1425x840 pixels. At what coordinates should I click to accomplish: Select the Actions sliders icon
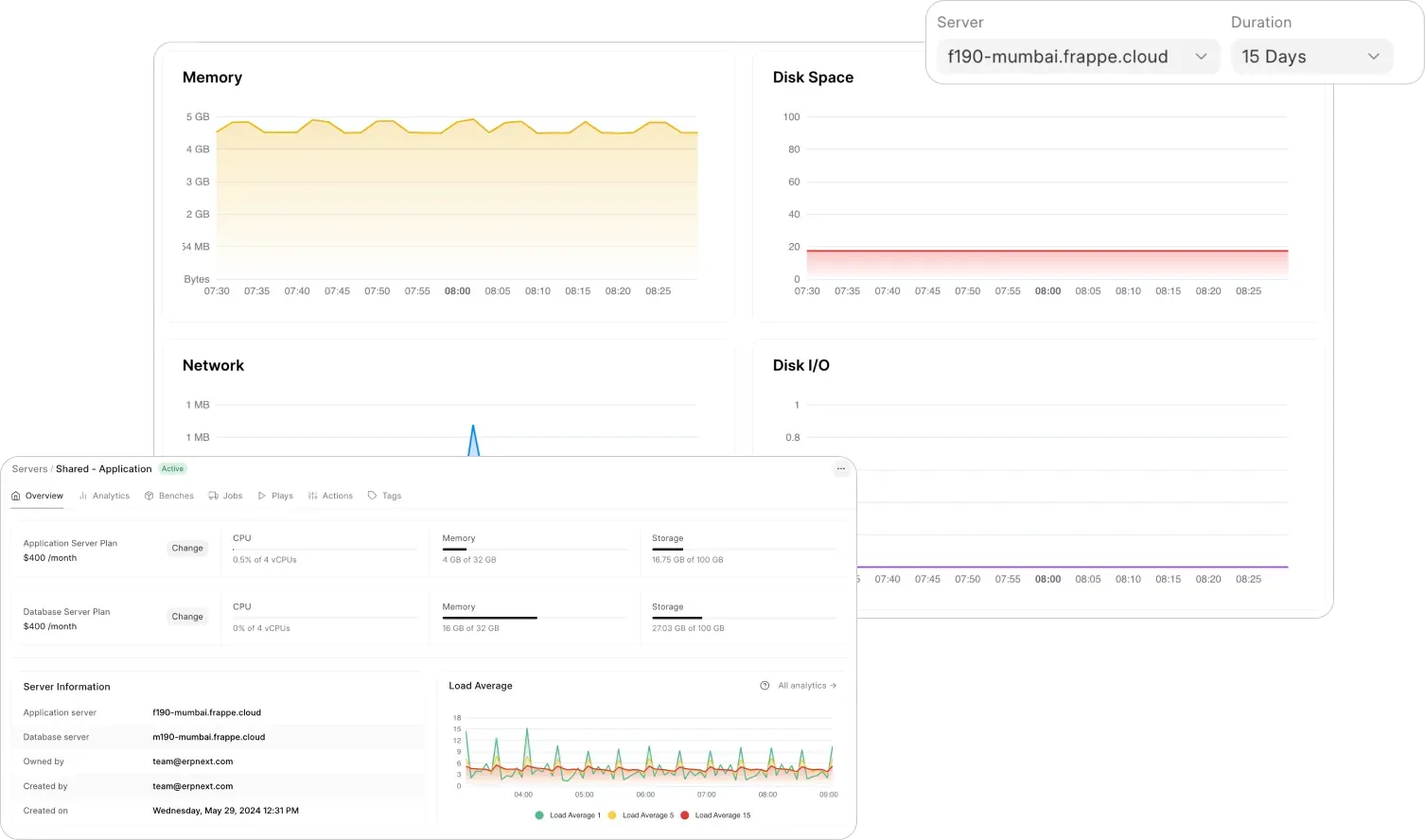pyautogui.click(x=313, y=496)
